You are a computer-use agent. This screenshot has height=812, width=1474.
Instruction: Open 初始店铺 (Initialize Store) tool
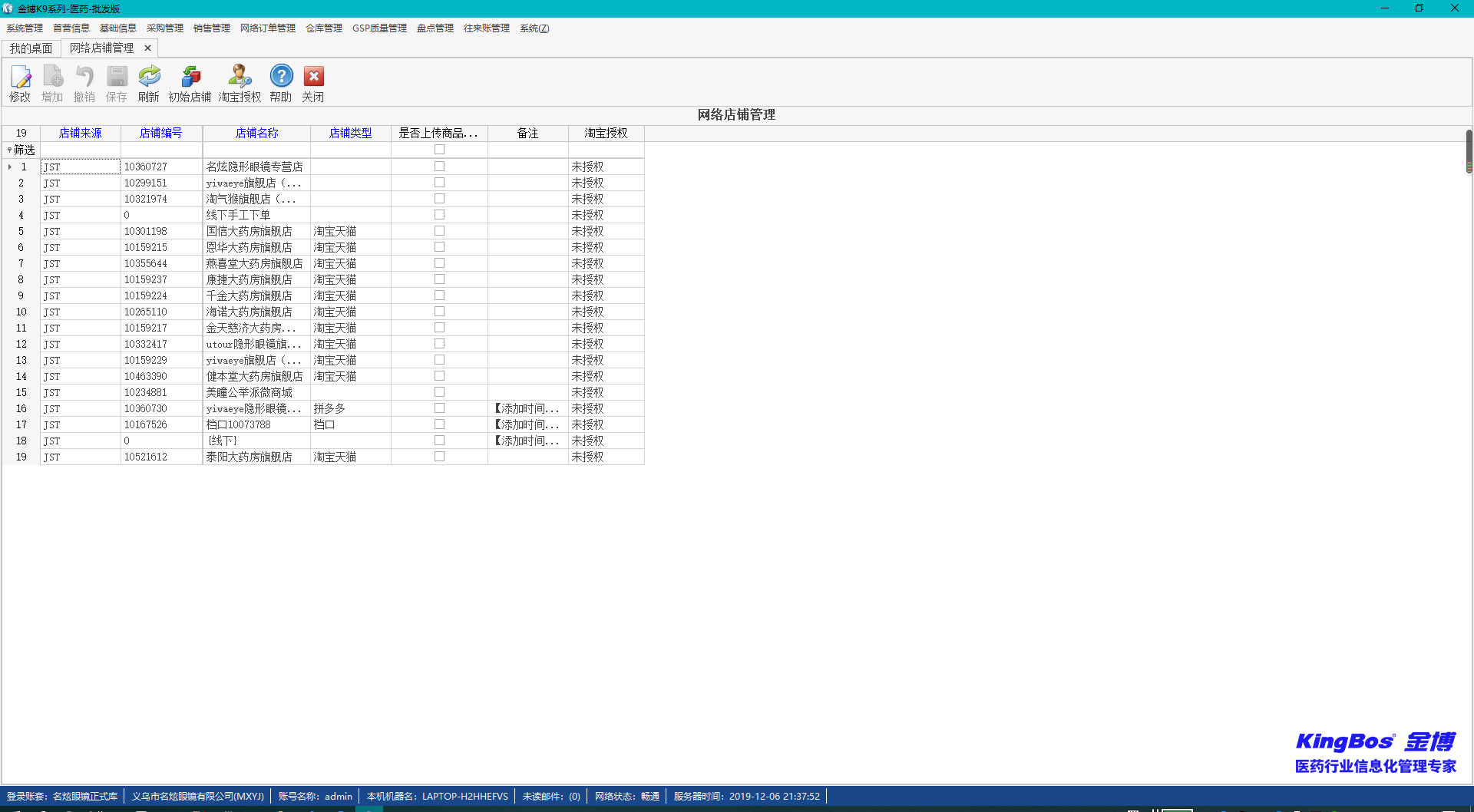click(190, 78)
